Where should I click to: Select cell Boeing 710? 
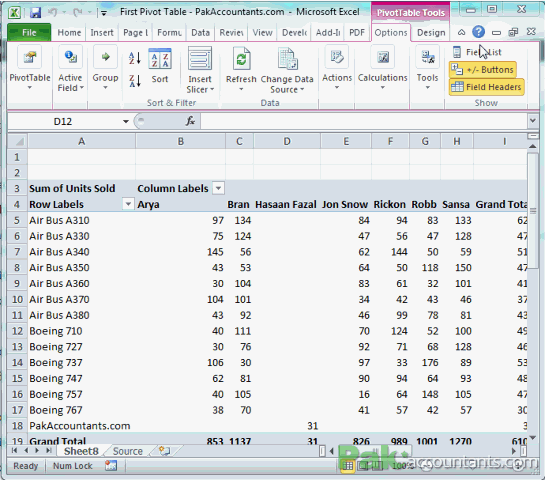(x=82, y=331)
